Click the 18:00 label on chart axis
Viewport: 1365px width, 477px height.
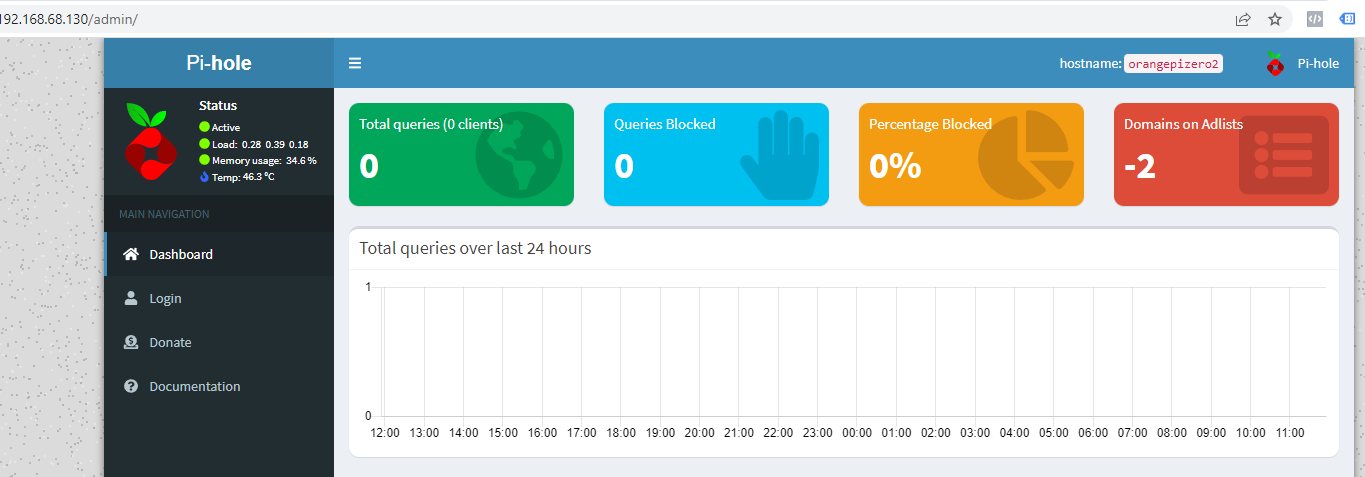click(x=621, y=433)
